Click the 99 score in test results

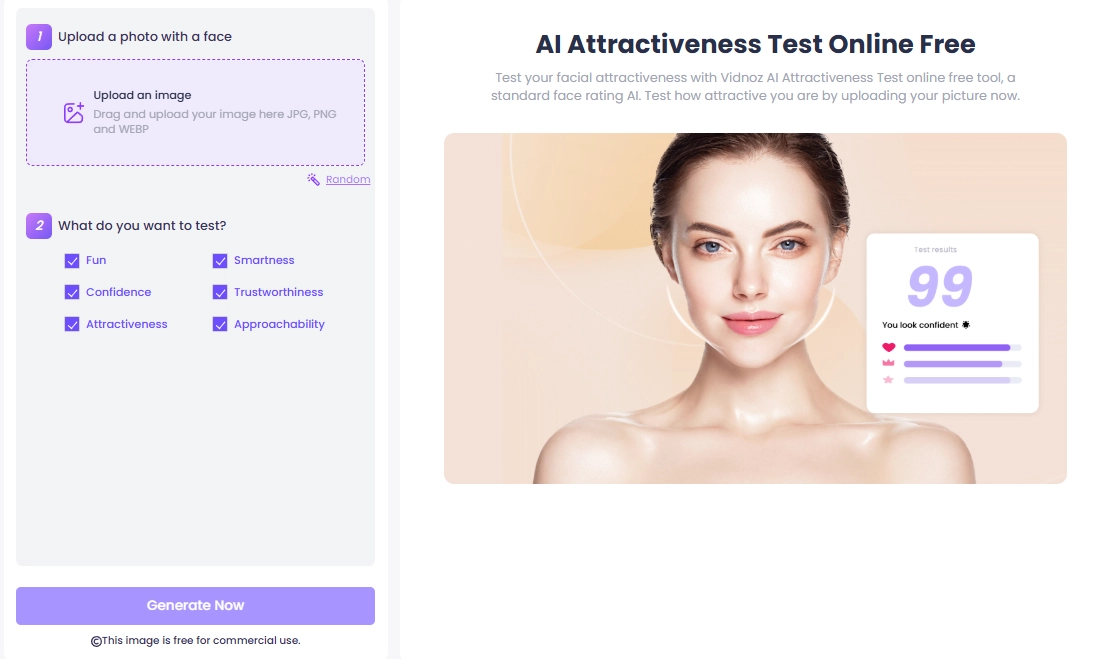pyautogui.click(x=940, y=287)
